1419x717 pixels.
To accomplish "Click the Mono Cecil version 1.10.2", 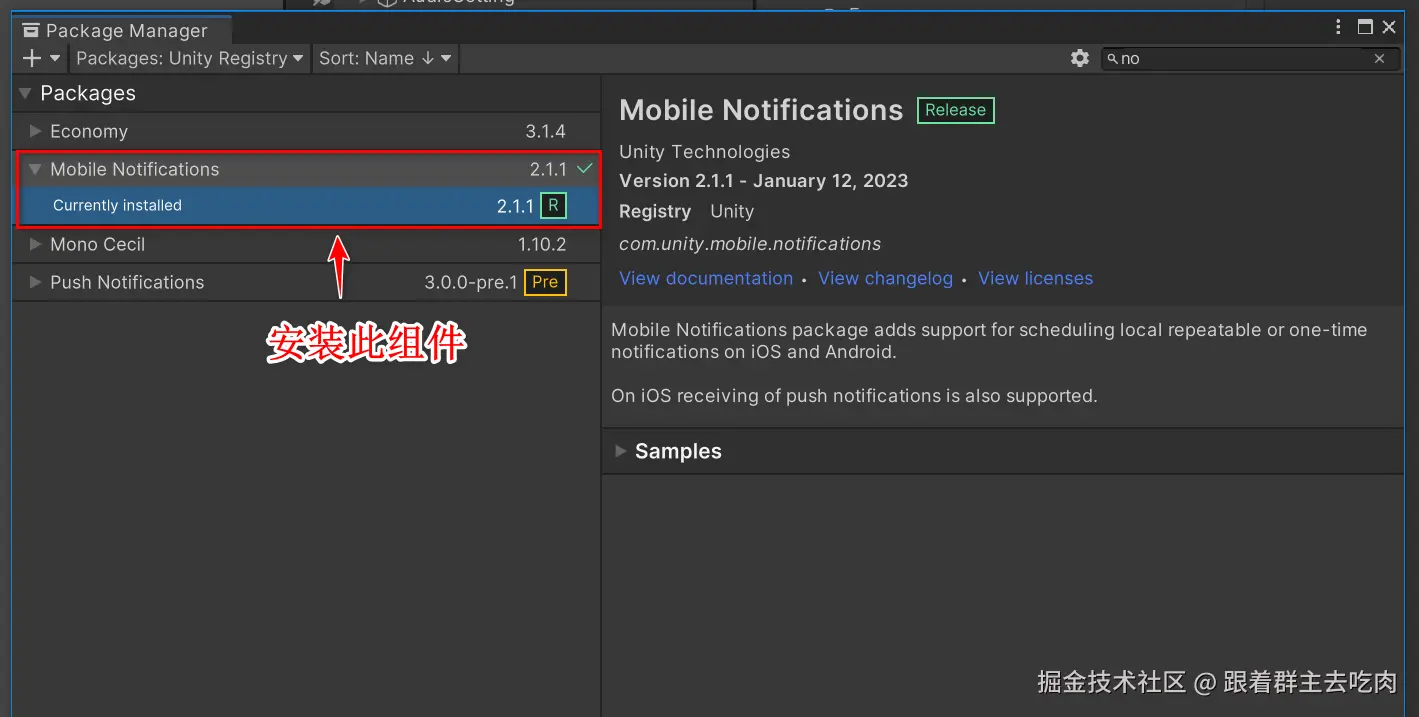I will pyautogui.click(x=542, y=244).
